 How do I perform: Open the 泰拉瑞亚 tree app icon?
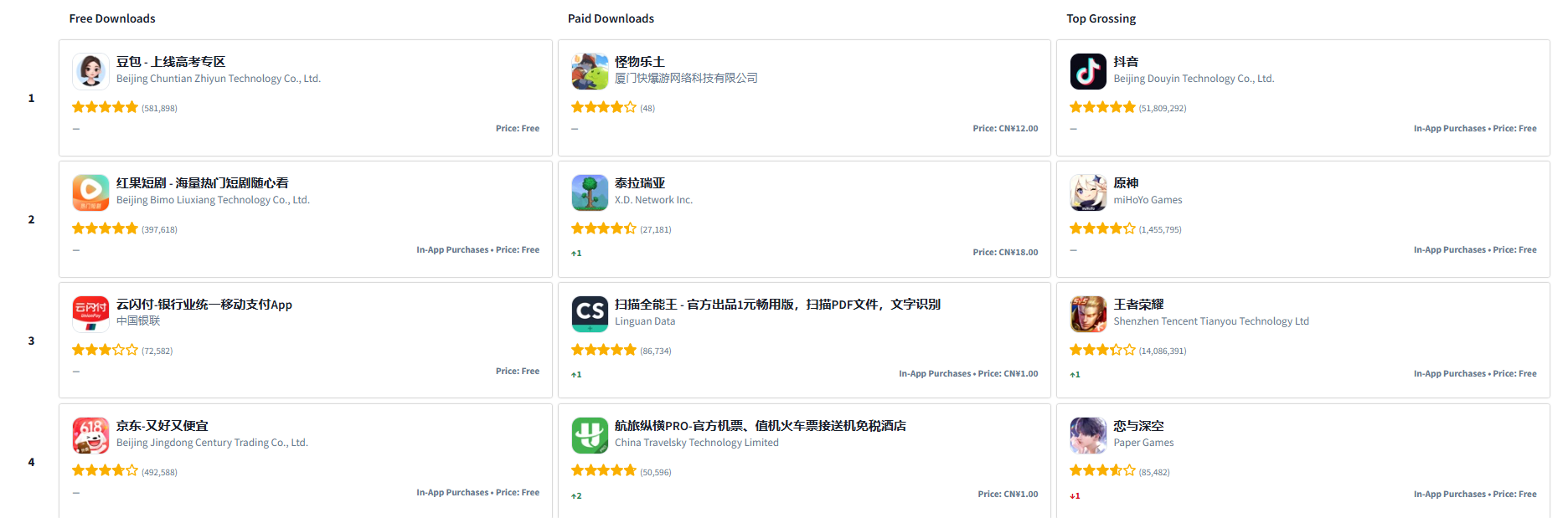point(590,192)
